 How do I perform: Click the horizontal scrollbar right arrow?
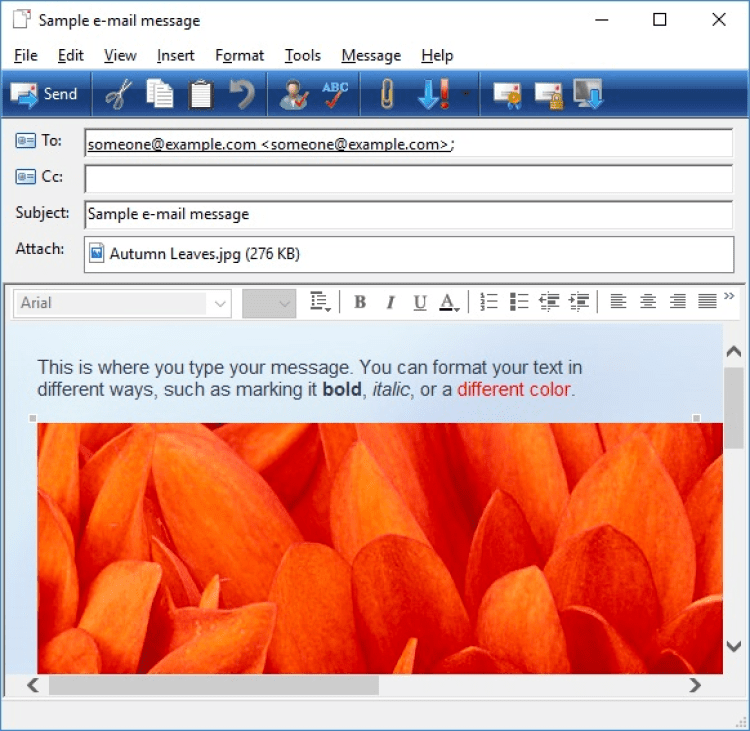pos(695,685)
